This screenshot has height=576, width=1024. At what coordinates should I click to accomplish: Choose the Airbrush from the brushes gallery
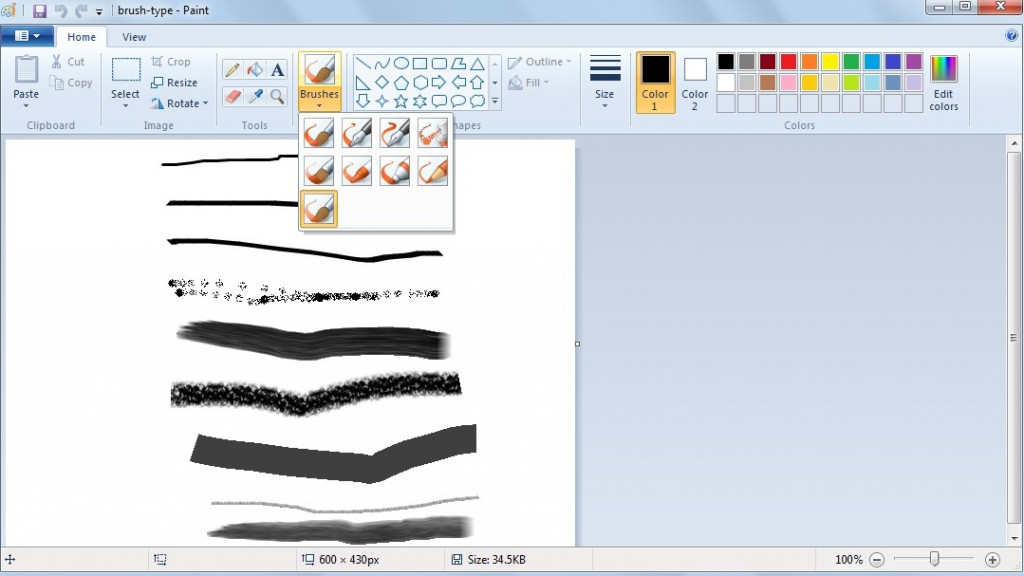(x=432, y=132)
